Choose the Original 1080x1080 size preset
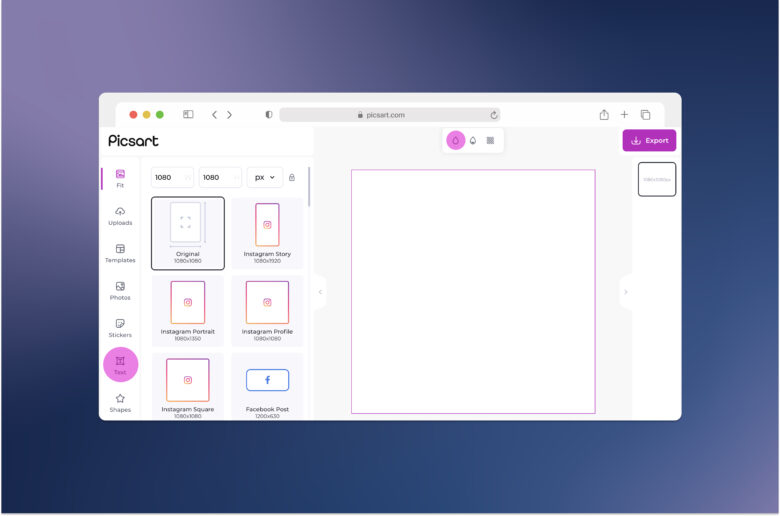This screenshot has width=780, height=516. pos(188,233)
